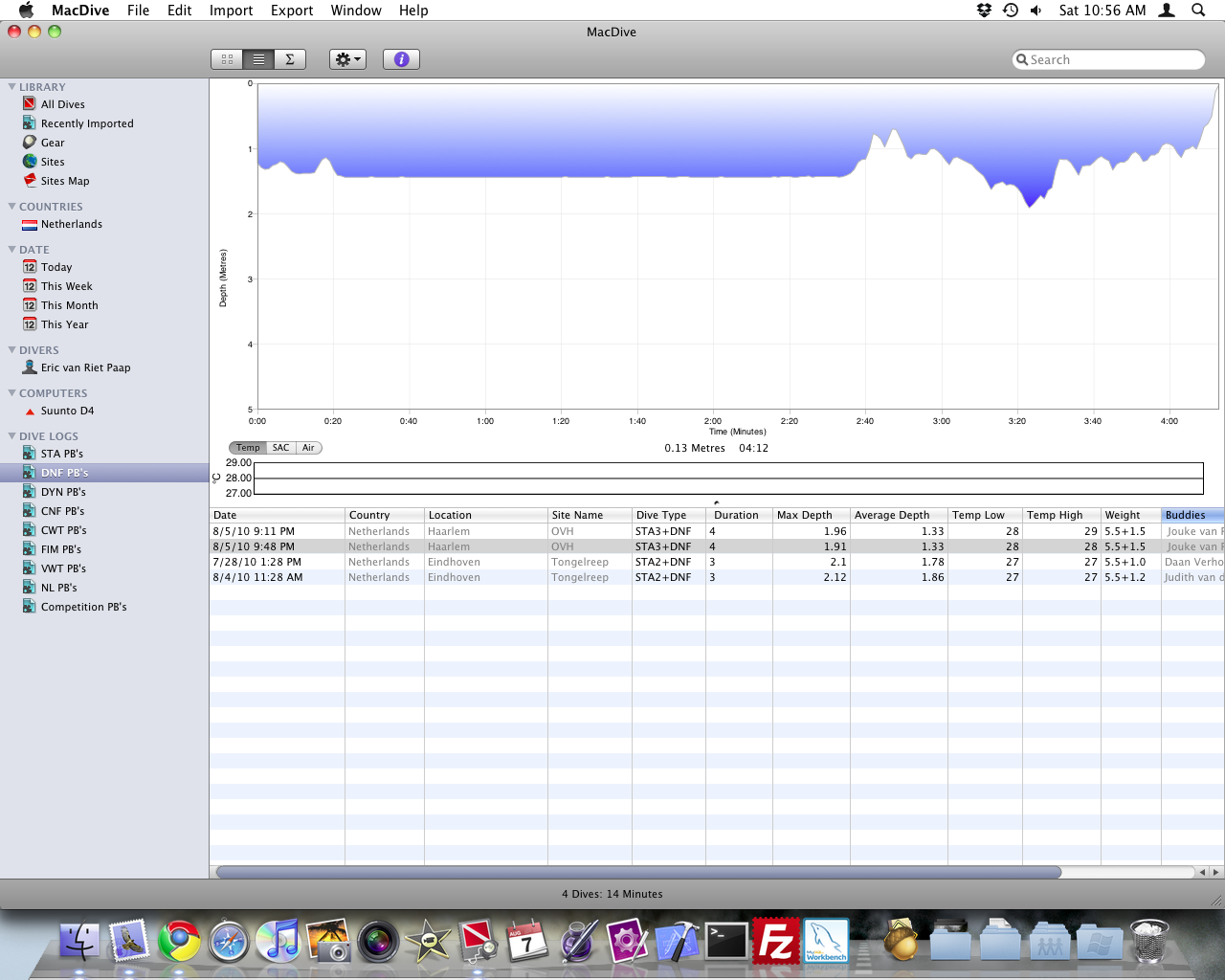Click the blue info button in the toolbar
The height and width of the screenshot is (980, 1225).
[402, 59]
